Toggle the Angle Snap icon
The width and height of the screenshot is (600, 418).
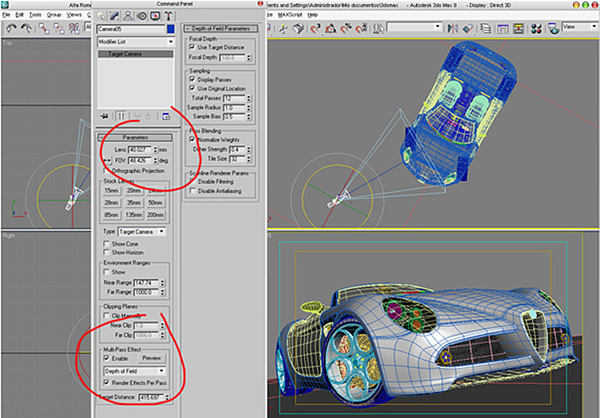pyautogui.click(x=331, y=28)
